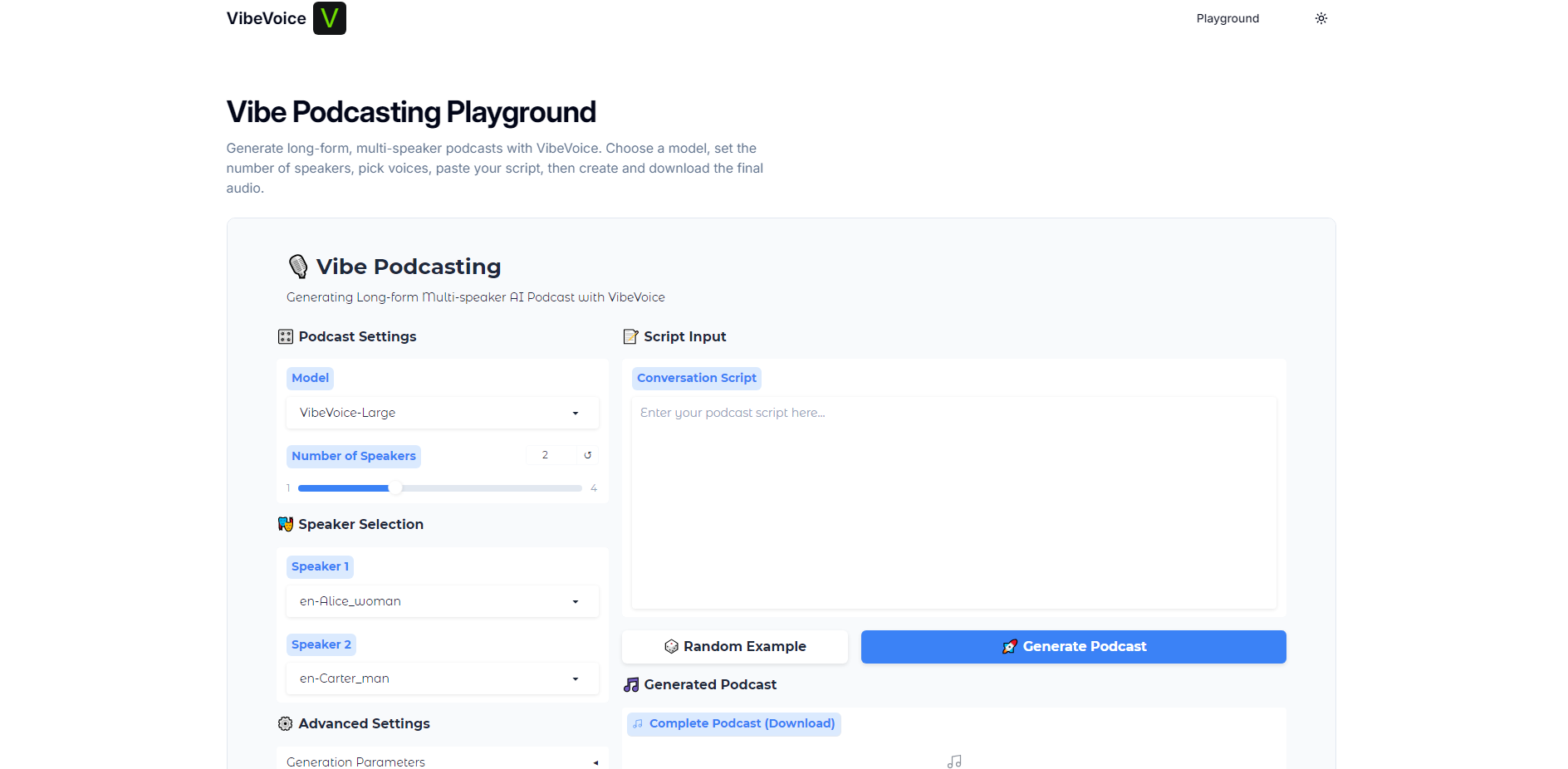Expand the Generation Parameters section
This screenshot has width=1568, height=769.
pyautogui.click(x=442, y=762)
